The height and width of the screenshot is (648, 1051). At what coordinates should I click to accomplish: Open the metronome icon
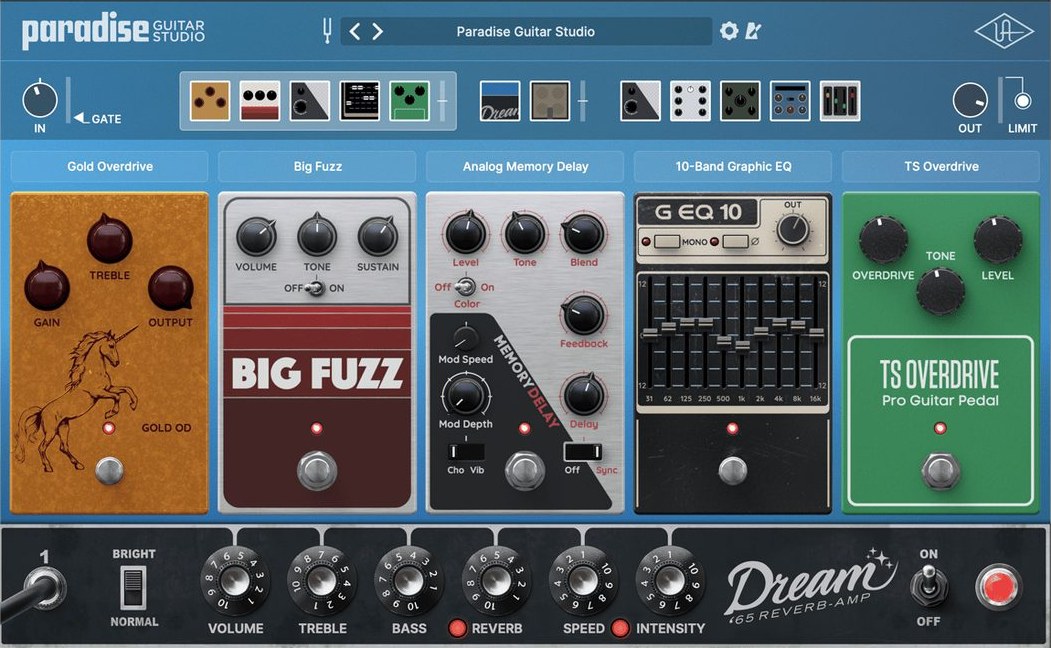point(753,31)
